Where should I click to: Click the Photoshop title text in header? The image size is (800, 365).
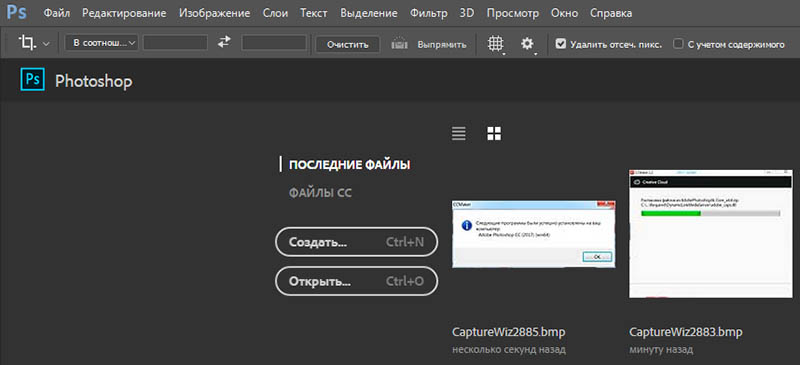tap(94, 81)
